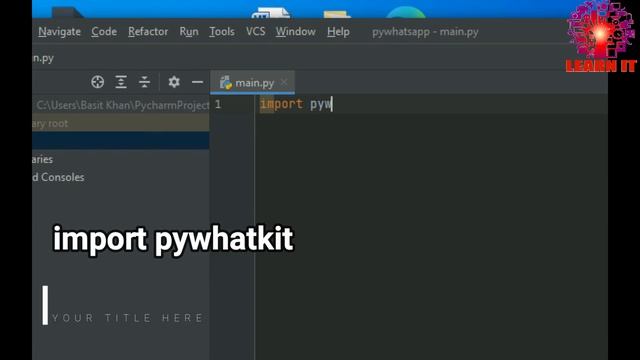Select the project path row C:\Users\Basit Khan
The height and width of the screenshot is (360, 640).
coord(121,105)
